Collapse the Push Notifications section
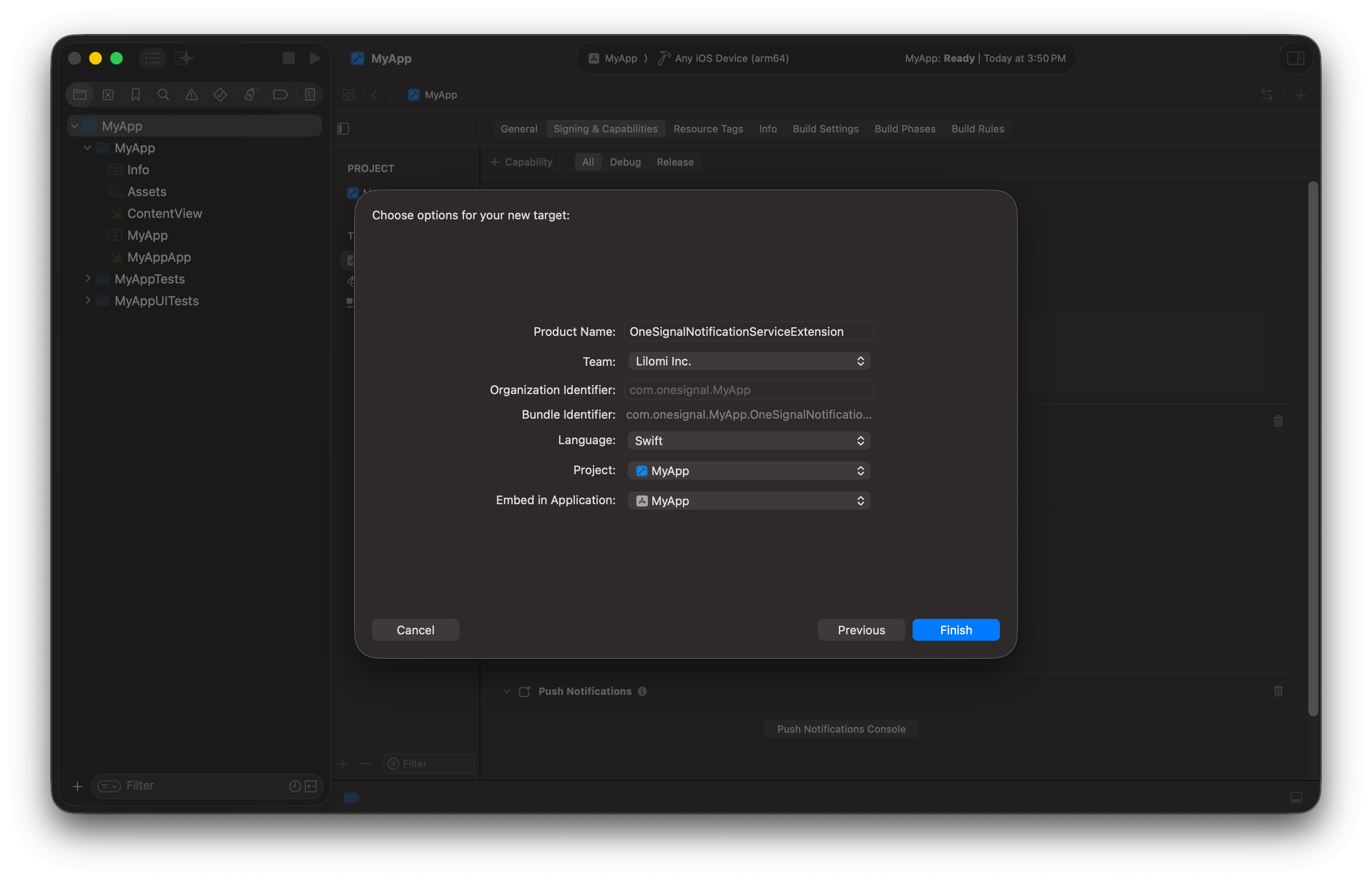 [x=506, y=690]
